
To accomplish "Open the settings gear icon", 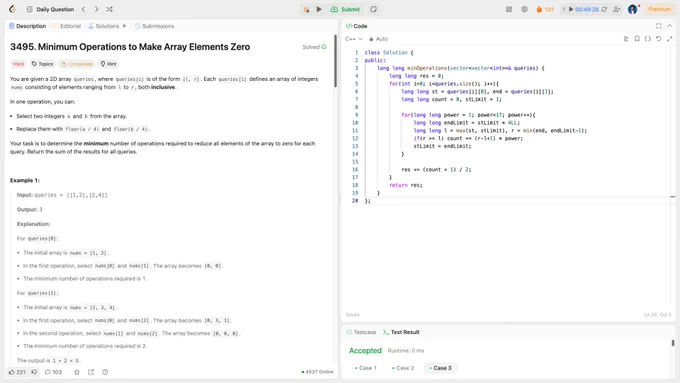I will pyautogui.click(x=524, y=9).
